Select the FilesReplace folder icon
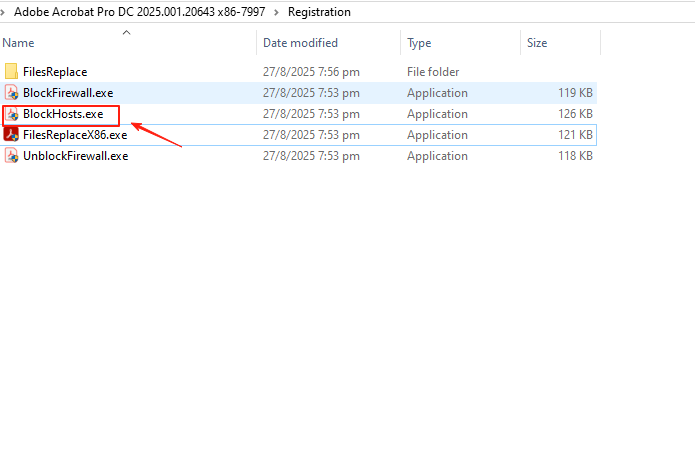 (x=12, y=72)
